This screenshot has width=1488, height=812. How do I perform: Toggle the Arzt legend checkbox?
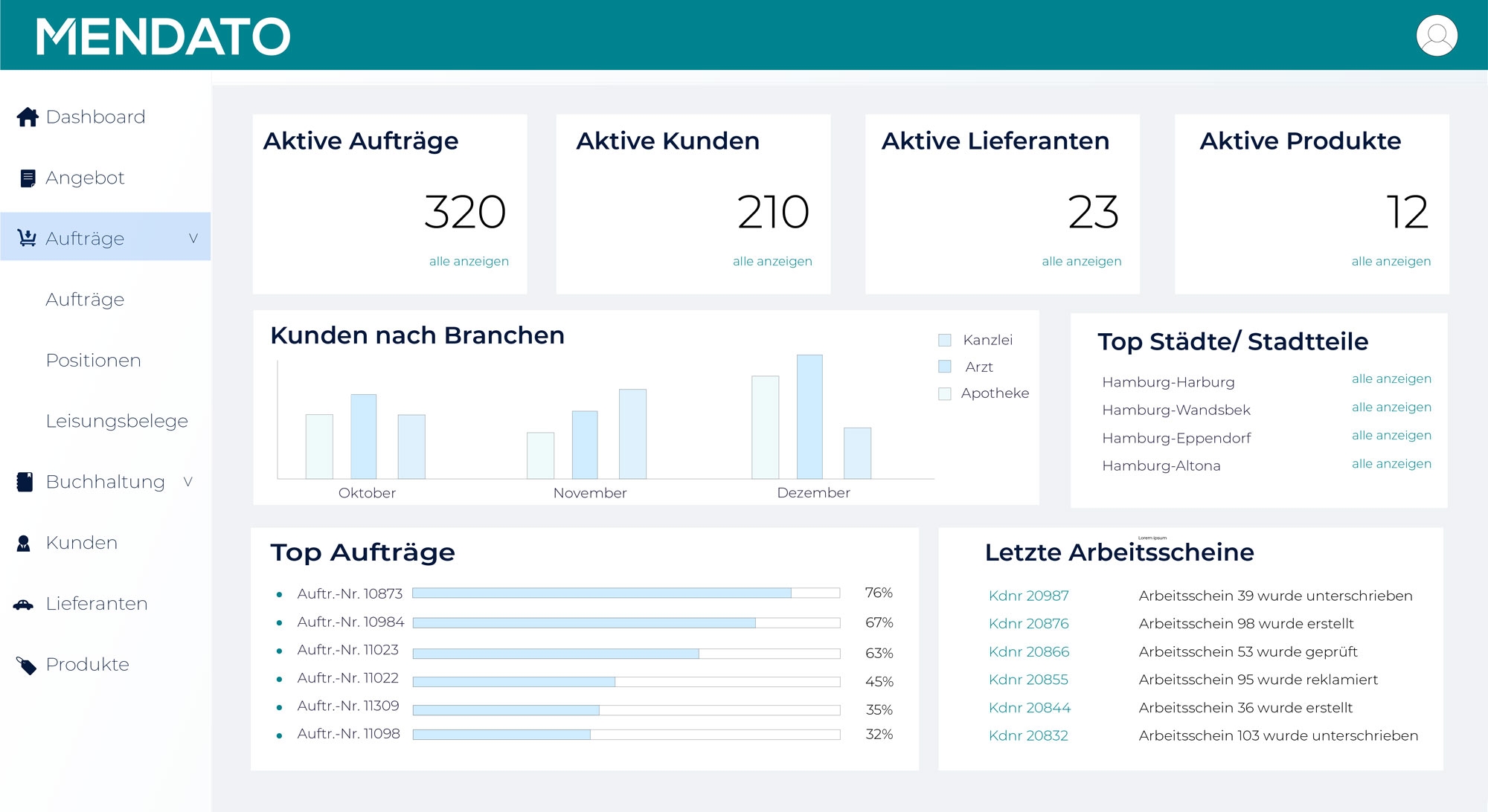[x=945, y=367]
